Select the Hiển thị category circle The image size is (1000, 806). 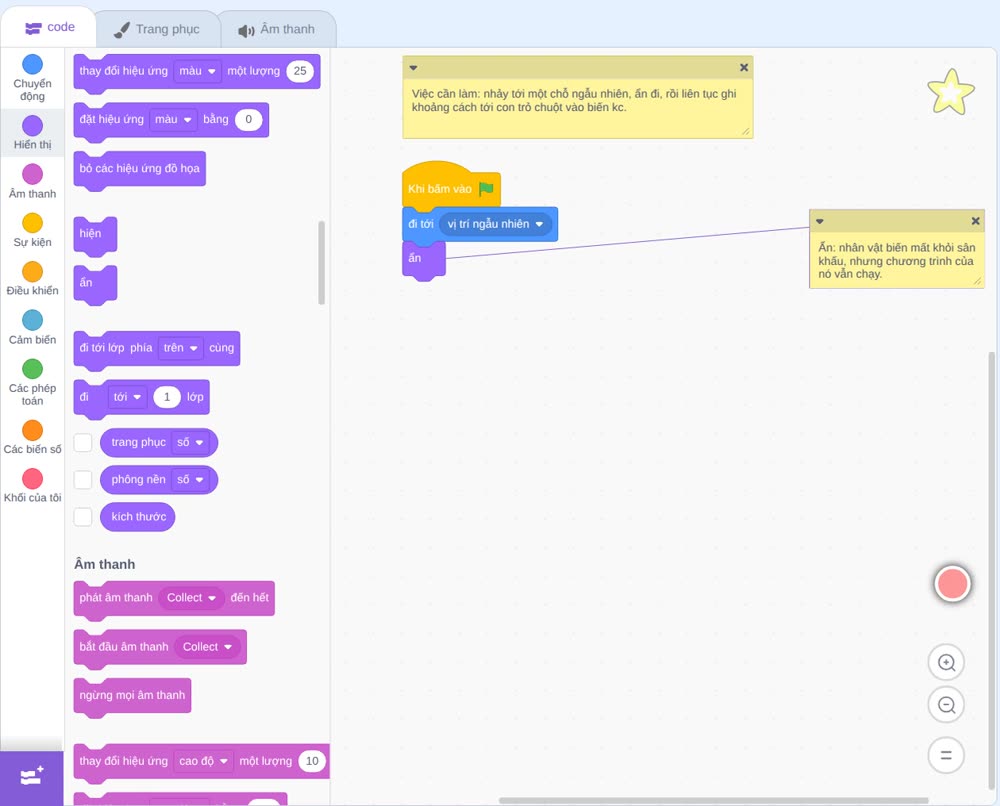tap(33, 126)
